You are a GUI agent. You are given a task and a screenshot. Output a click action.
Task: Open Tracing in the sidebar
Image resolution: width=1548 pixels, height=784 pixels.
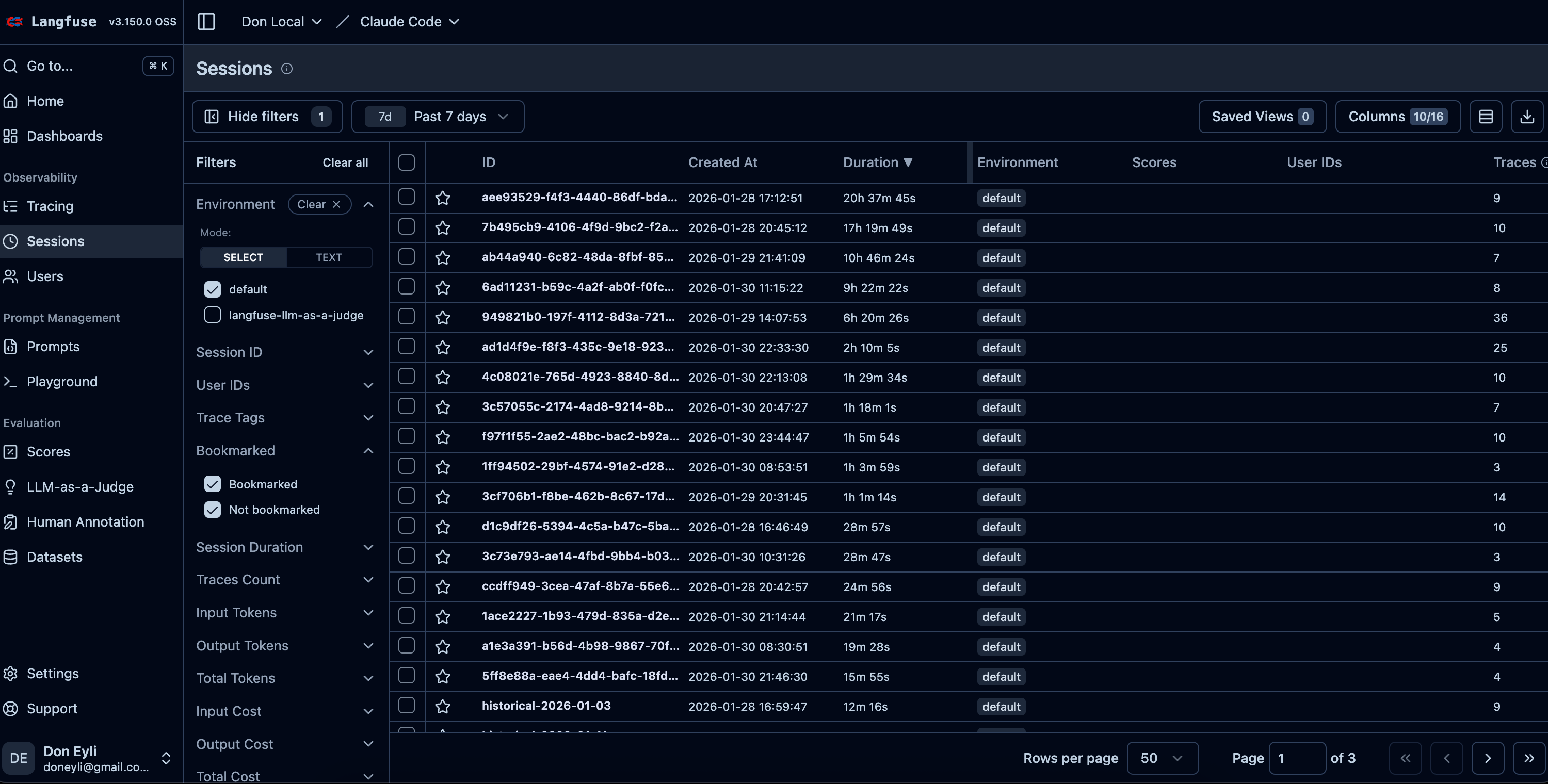[x=50, y=207]
